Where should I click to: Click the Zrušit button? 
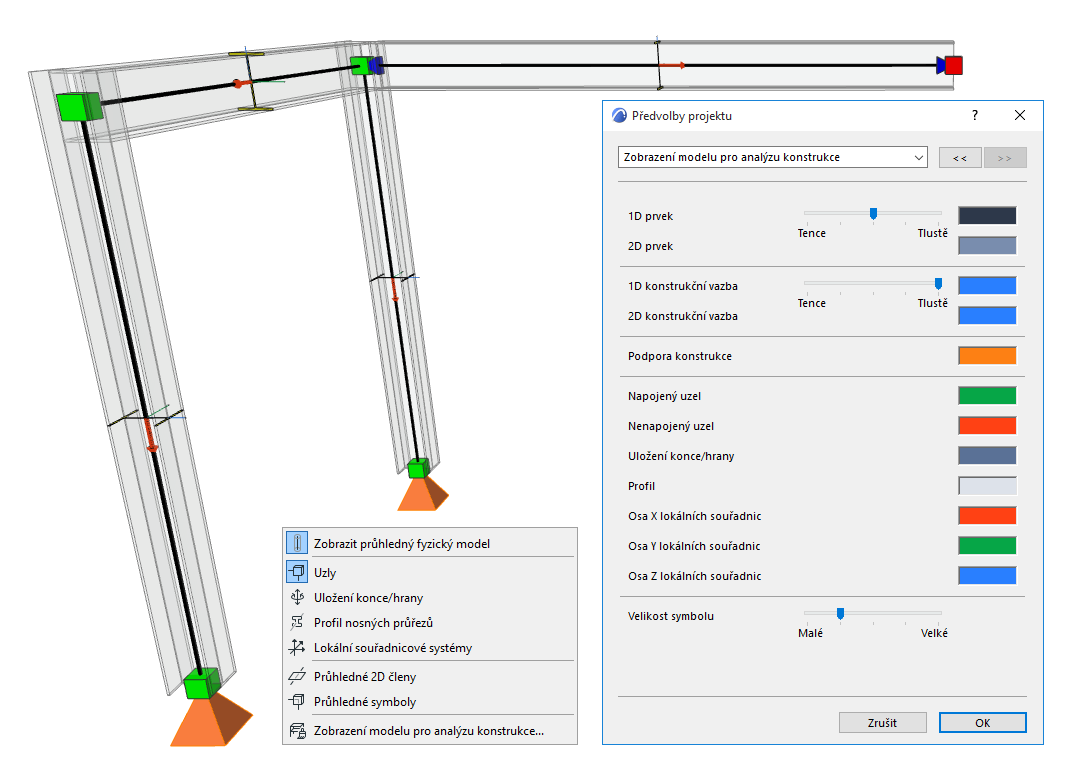point(883,723)
